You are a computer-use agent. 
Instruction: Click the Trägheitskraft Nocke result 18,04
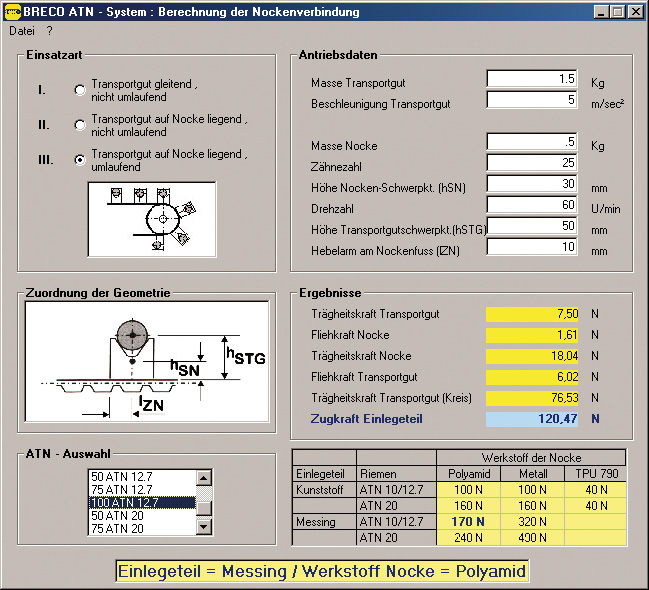[532, 356]
